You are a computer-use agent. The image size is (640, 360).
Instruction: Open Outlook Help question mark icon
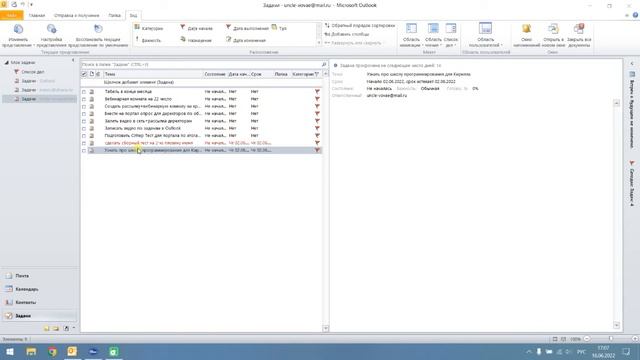(x=635, y=15)
